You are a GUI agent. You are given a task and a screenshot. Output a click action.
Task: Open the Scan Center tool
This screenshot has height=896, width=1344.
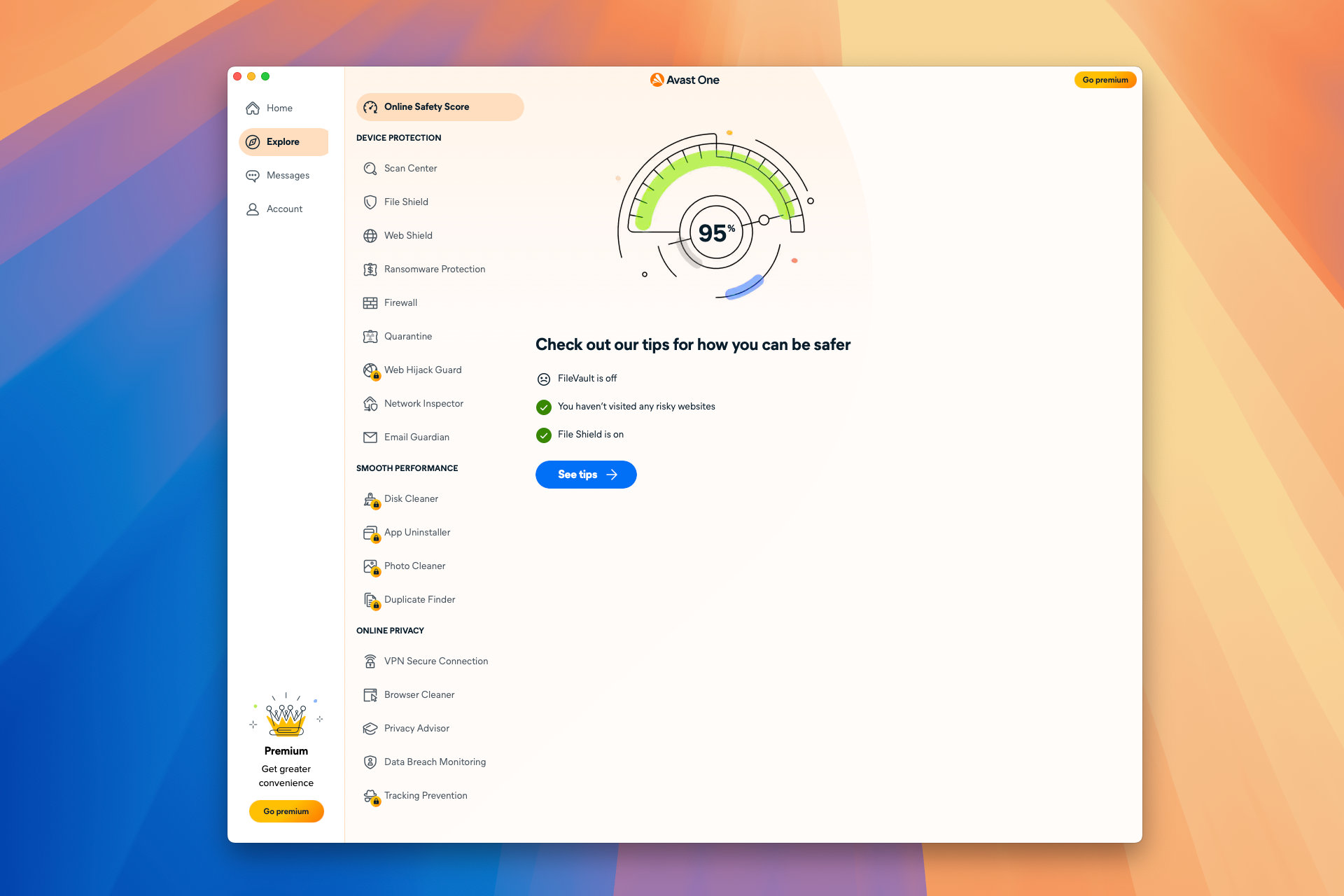[x=410, y=168]
